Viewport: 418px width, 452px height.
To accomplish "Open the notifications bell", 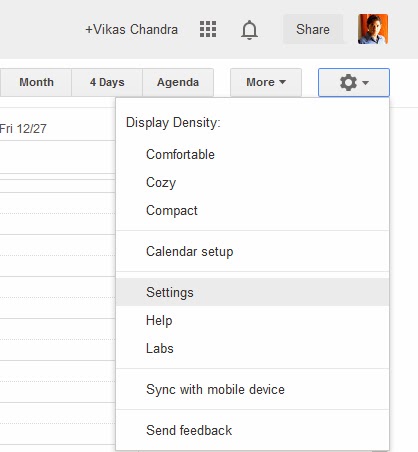I will (249, 30).
